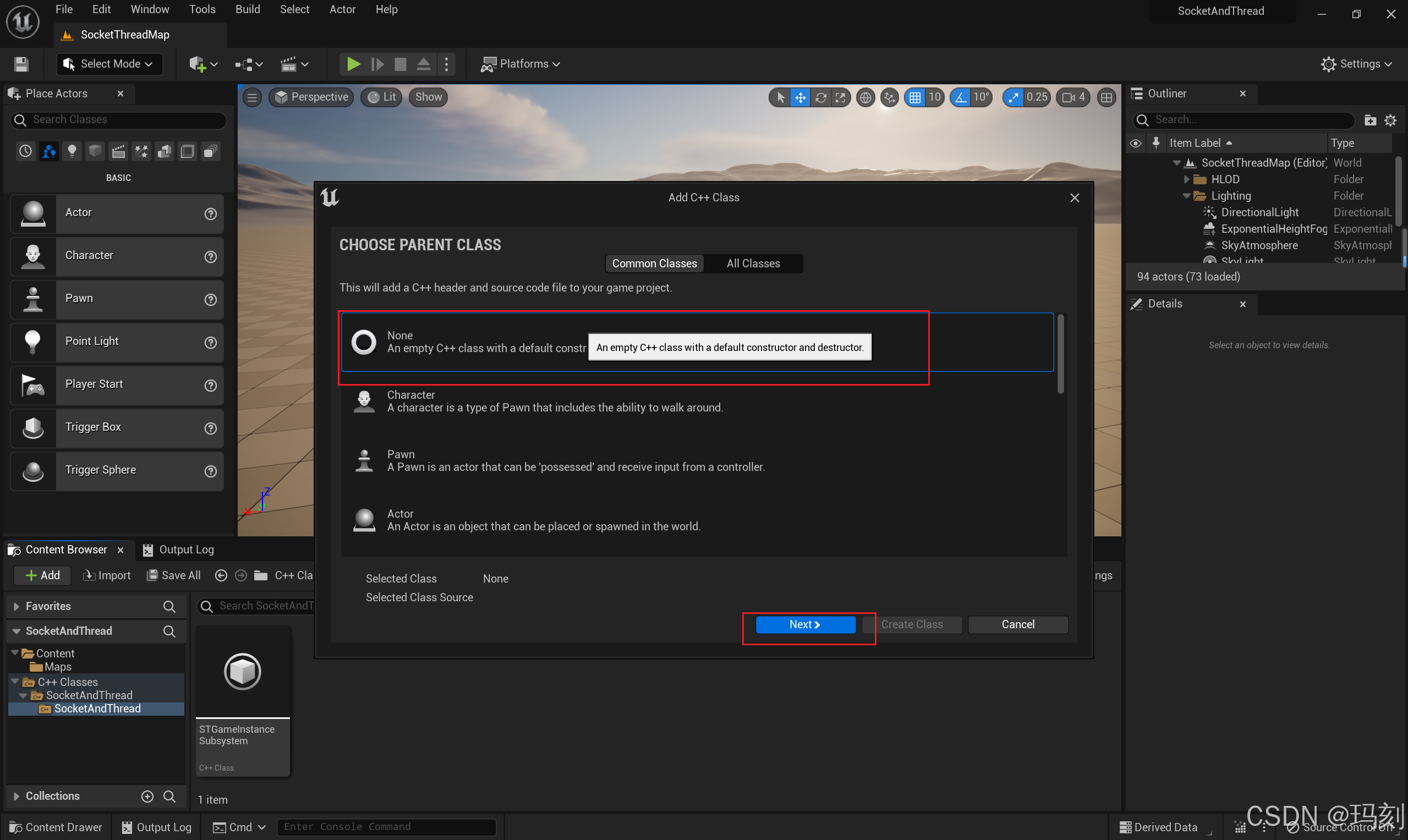Open the Select Mode dropdown

click(109, 64)
